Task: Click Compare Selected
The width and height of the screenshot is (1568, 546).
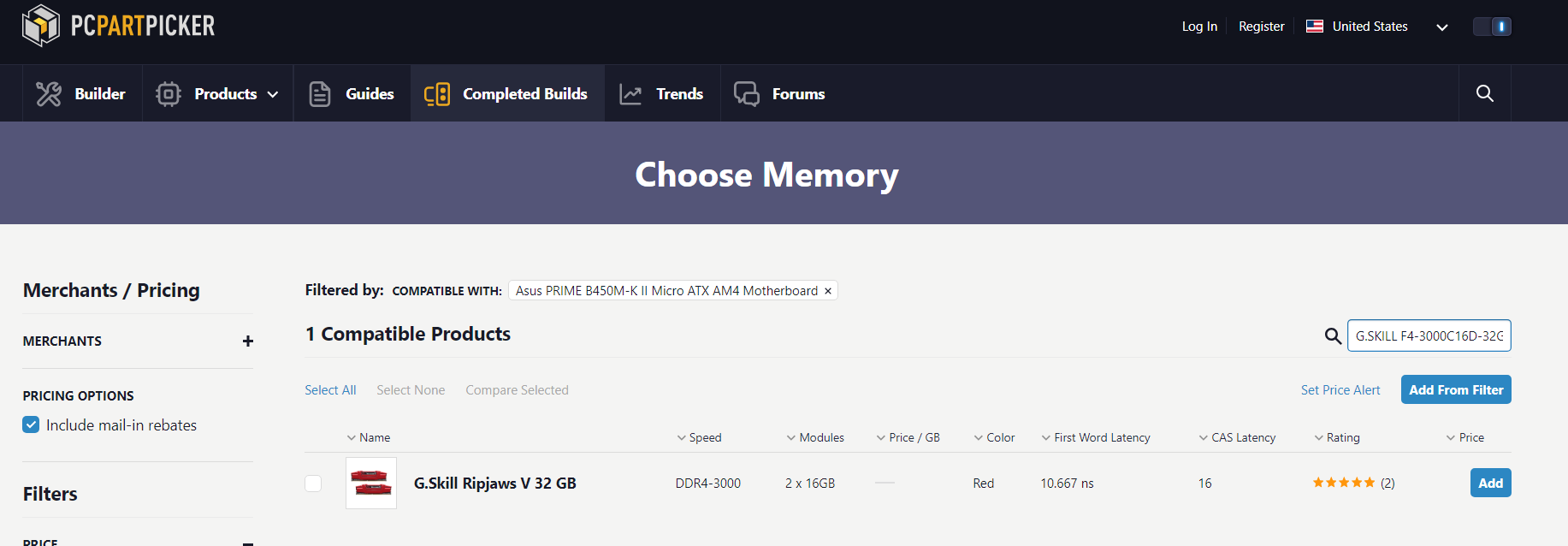Action: click(x=517, y=390)
